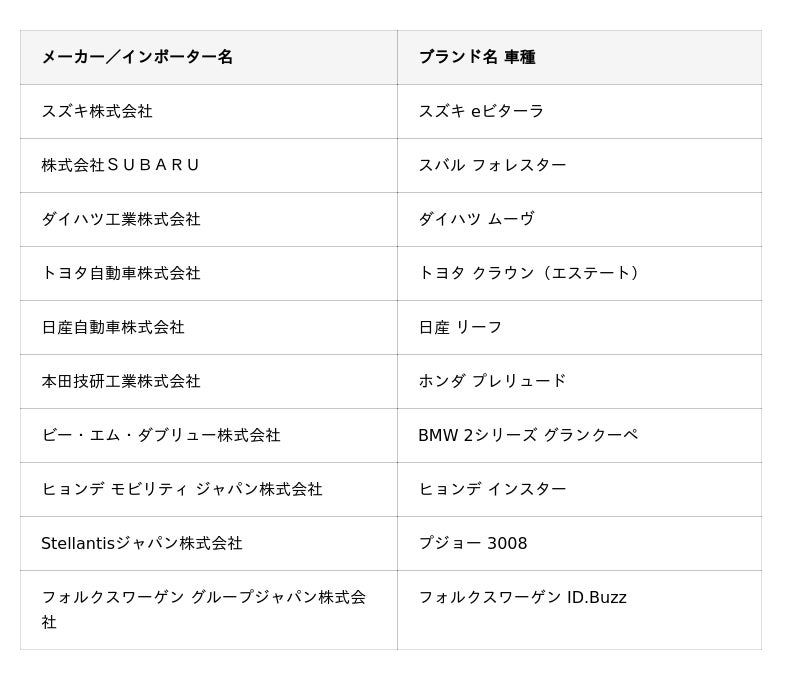Click the フォルクスワーゲン ID.Buzz cell

(x=522, y=597)
